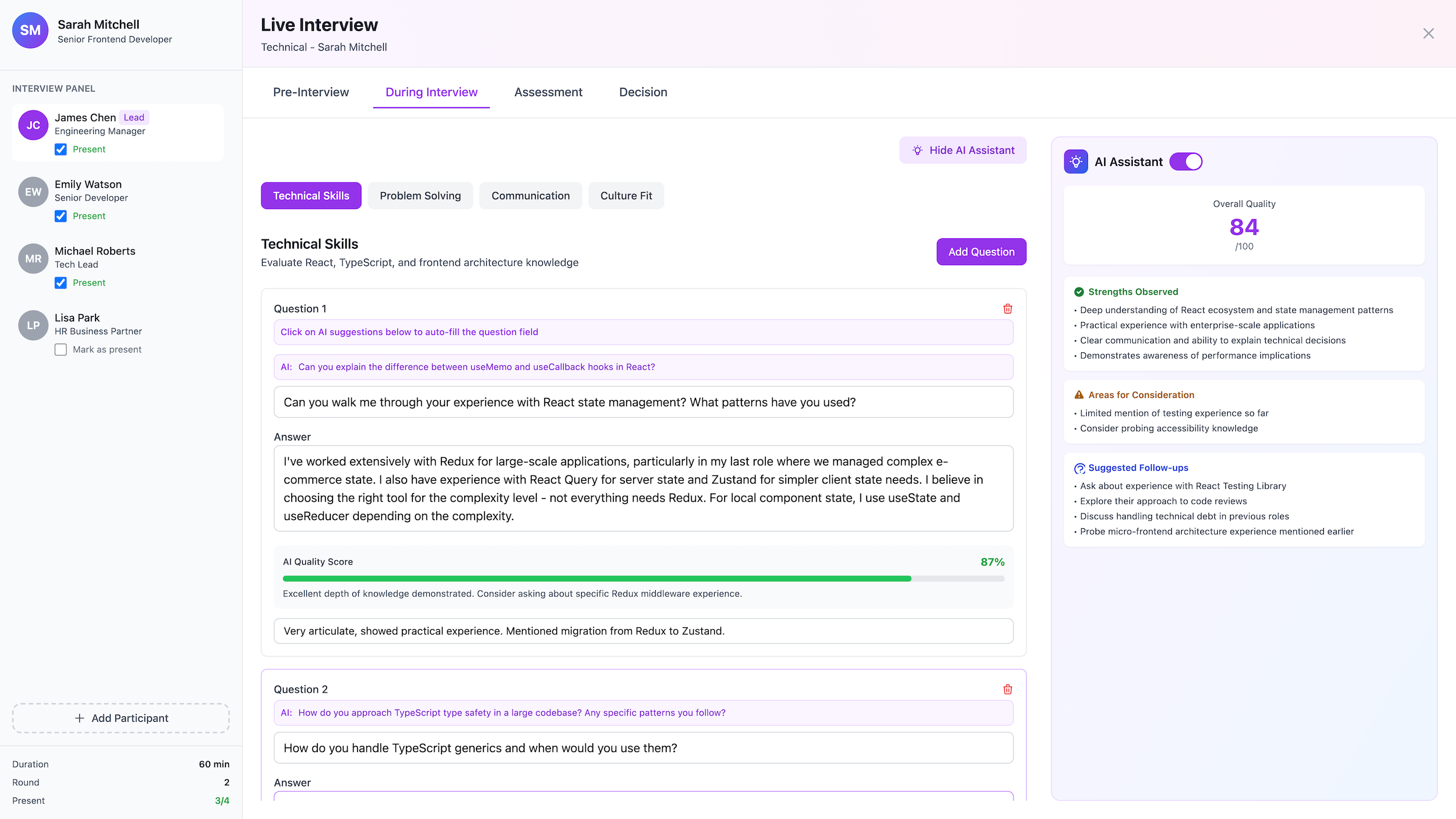Click James Chen's JC avatar

pos(33,125)
